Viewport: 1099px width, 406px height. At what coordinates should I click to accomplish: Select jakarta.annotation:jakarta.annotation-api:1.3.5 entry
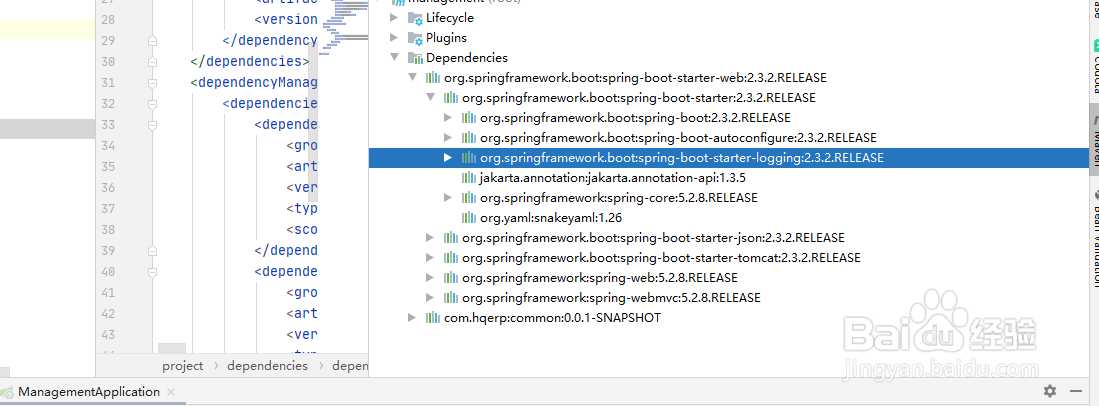(x=613, y=177)
